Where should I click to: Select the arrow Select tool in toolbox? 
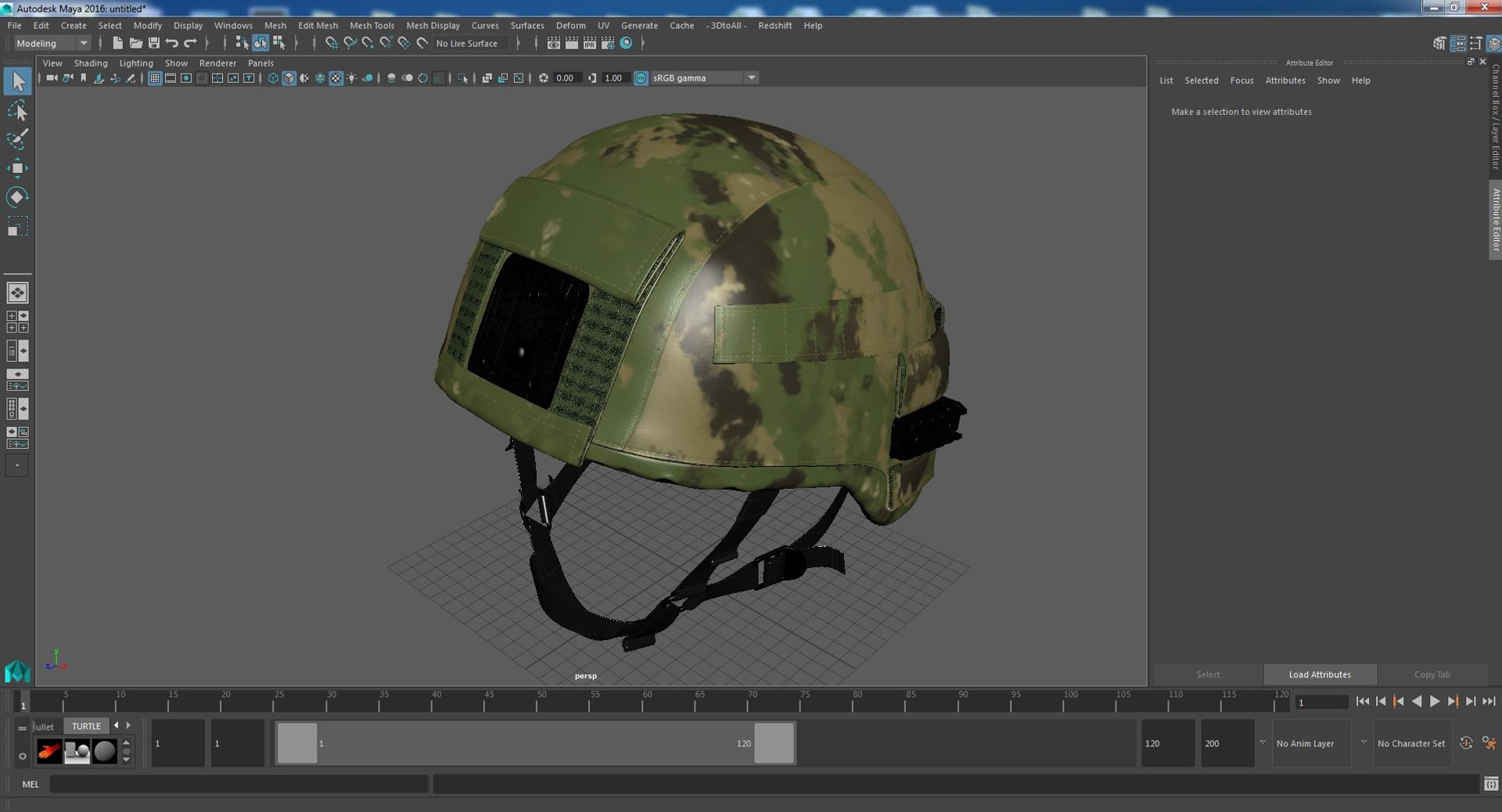tap(17, 81)
